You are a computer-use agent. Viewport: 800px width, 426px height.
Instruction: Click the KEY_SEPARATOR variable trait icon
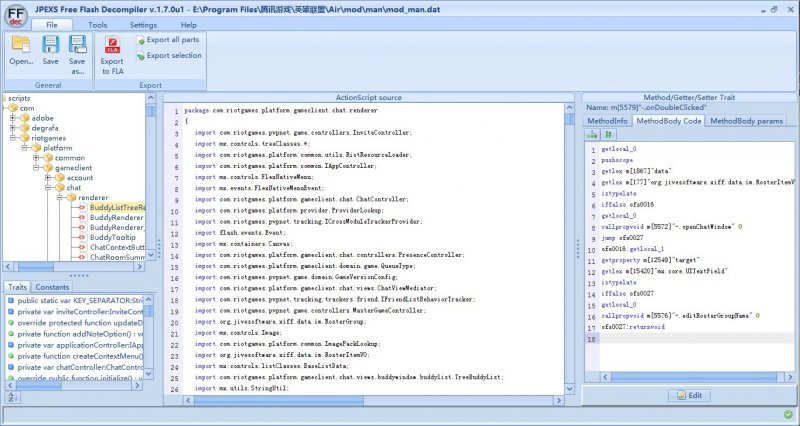(11, 300)
